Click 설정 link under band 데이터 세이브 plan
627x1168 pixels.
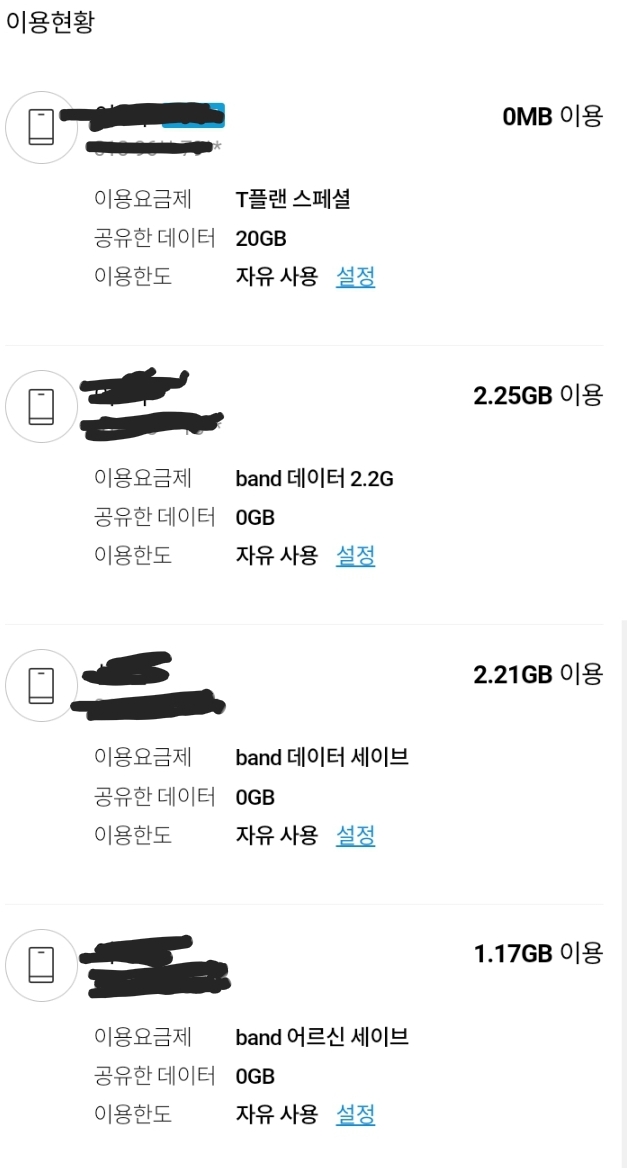[x=355, y=835]
